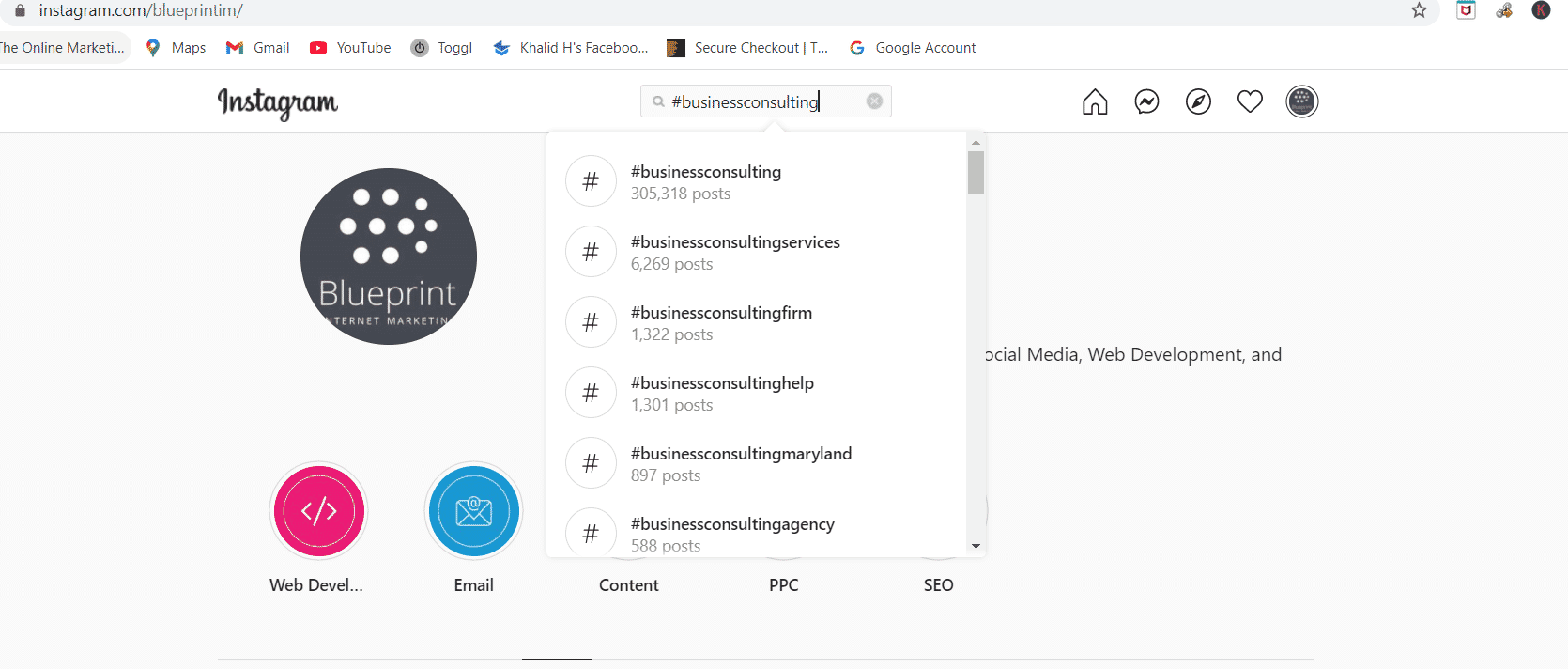Viewport: 1568px width, 669px height.
Task: Click the Content highlight label
Action: tap(629, 585)
